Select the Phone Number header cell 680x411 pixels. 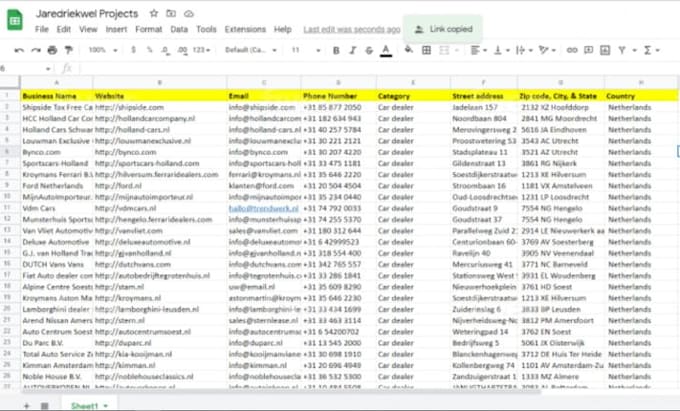tap(338, 96)
